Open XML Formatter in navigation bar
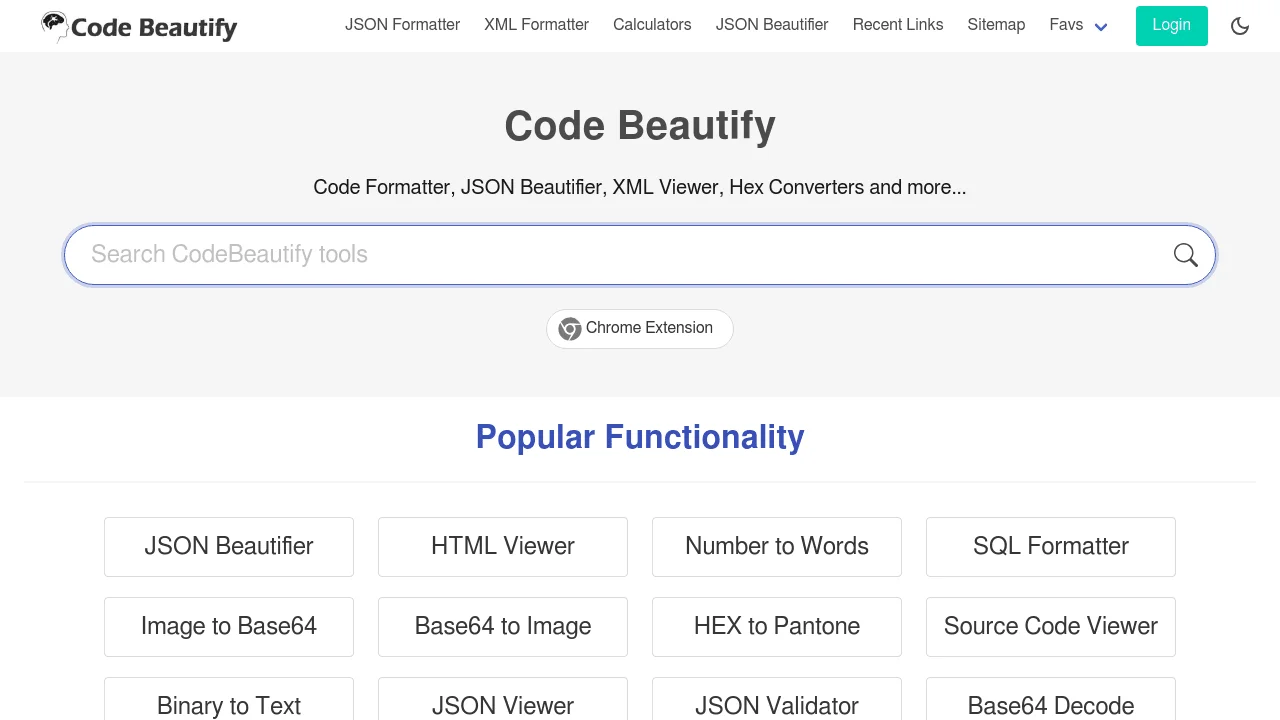Viewport: 1280px width, 720px height. [x=536, y=25]
